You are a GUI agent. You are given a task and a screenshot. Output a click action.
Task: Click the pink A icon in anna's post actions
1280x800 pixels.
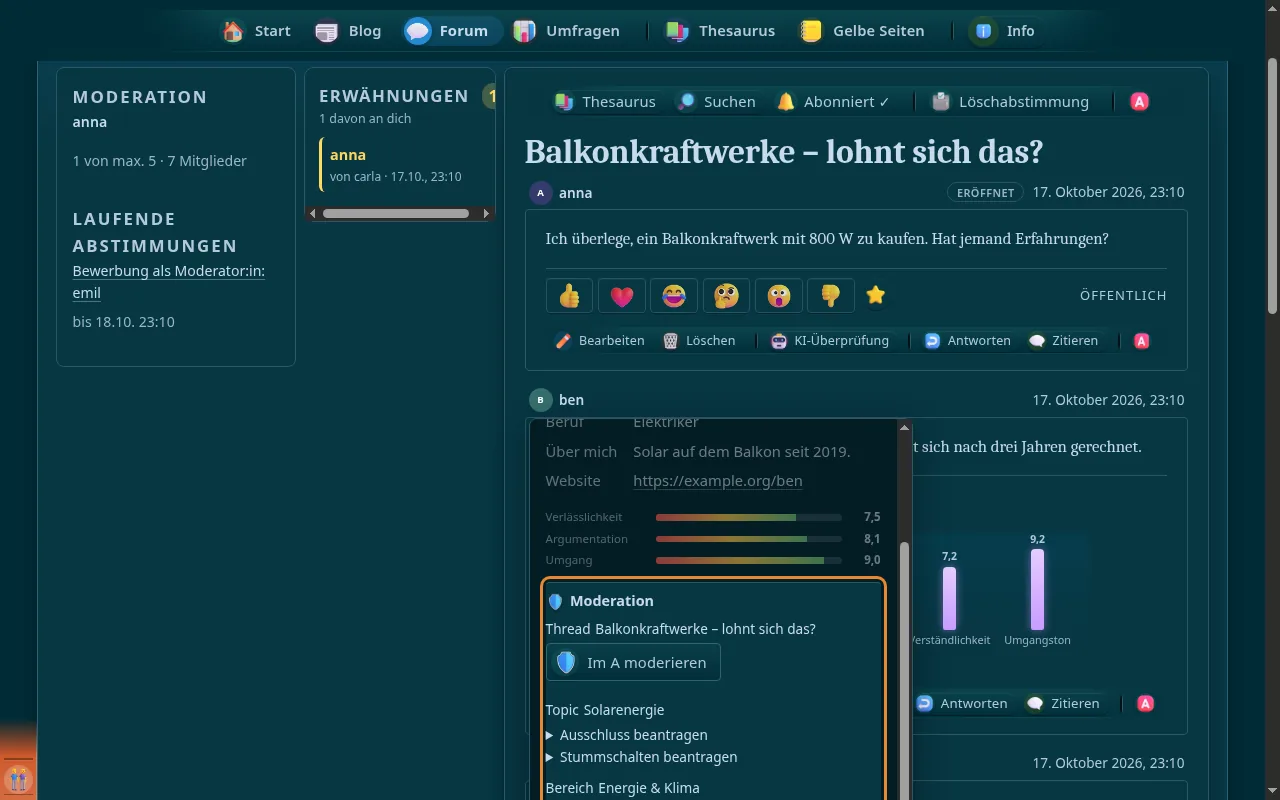click(x=1142, y=341)
